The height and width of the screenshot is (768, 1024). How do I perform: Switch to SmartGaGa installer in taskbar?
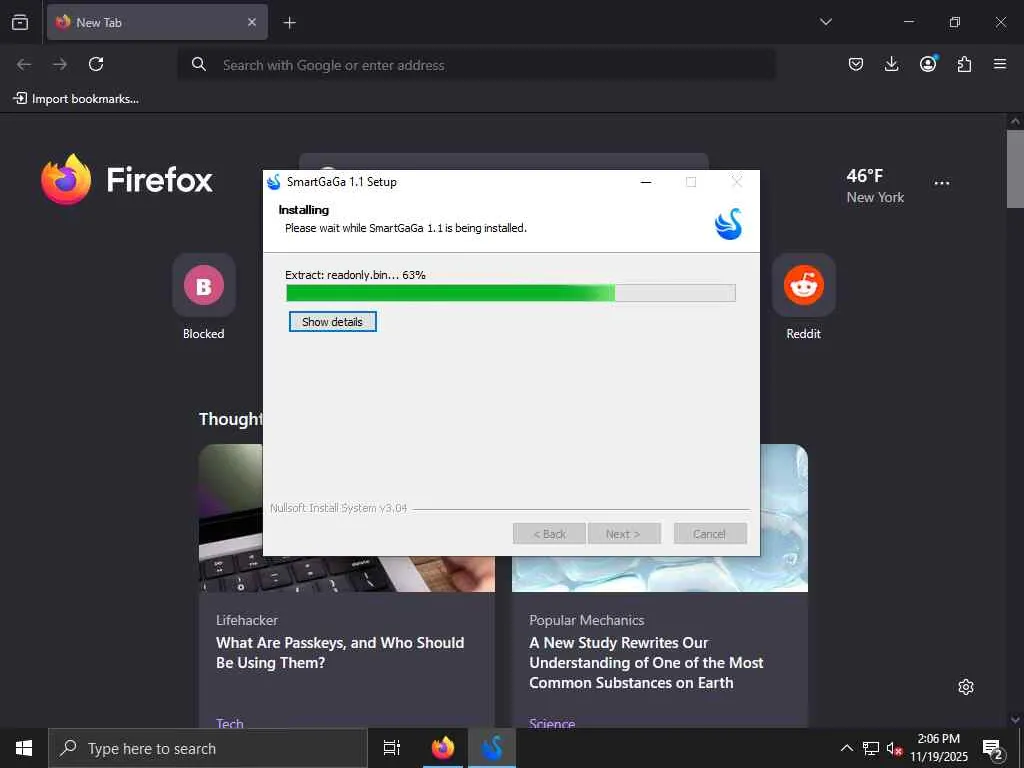(492, 748)
